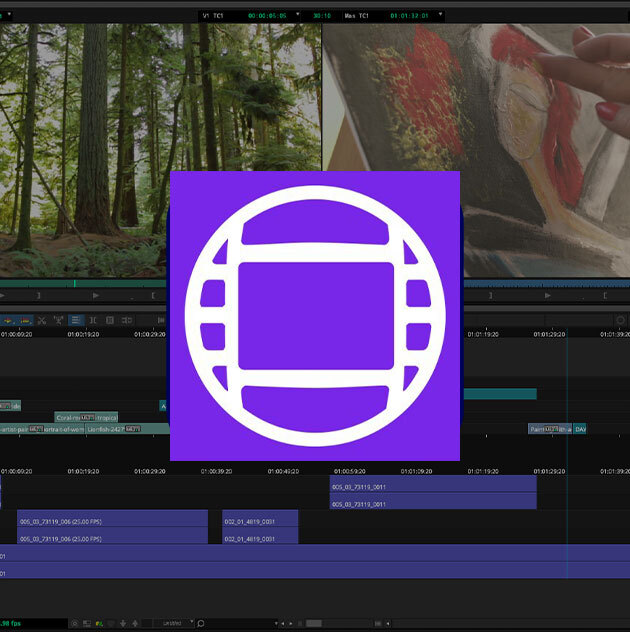Click the 30:10 duration display
This screenshot has width=630, height=632.
(x=322, y=16)
